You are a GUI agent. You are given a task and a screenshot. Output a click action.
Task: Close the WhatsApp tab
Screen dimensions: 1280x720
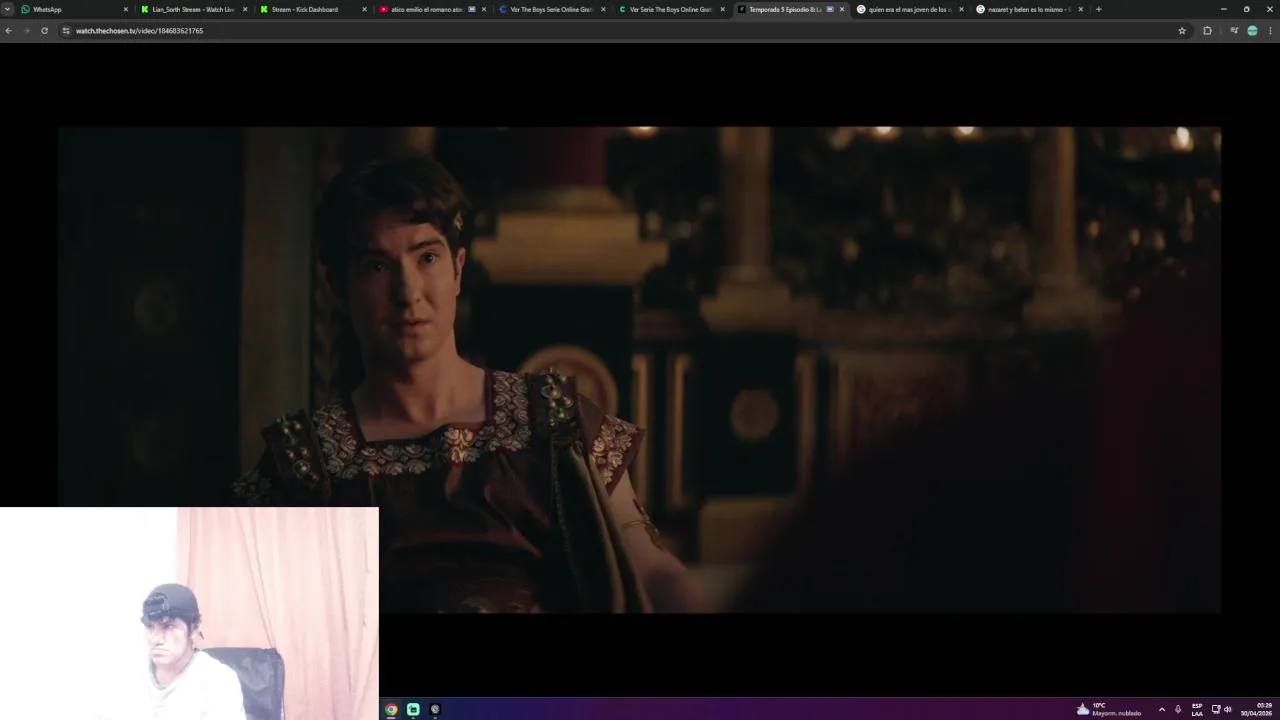pyautogui.click(x=125, y=9)
